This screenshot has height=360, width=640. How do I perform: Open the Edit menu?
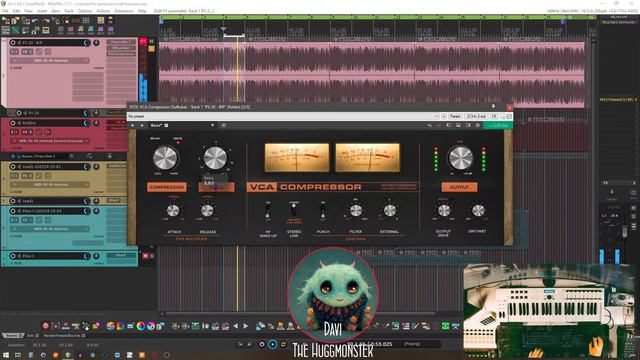click(16, 11)
